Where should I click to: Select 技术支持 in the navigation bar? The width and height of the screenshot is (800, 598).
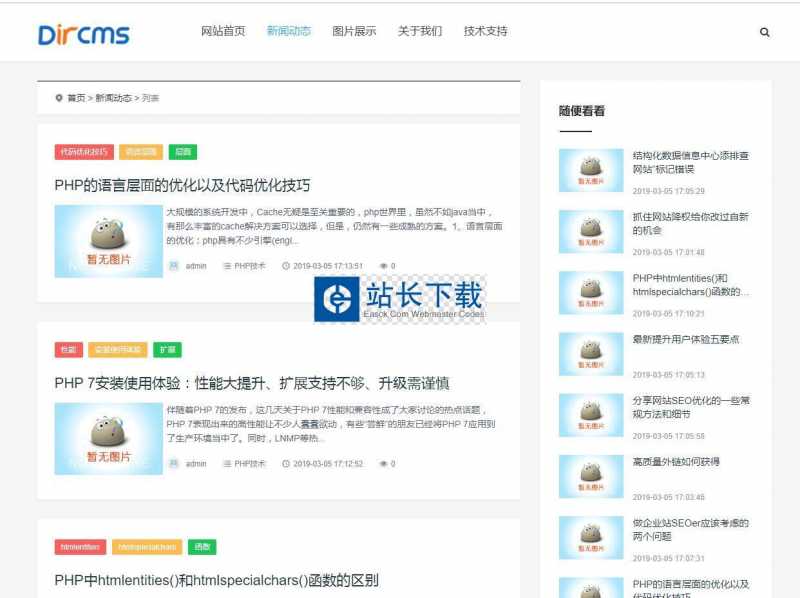coord(485,31)
